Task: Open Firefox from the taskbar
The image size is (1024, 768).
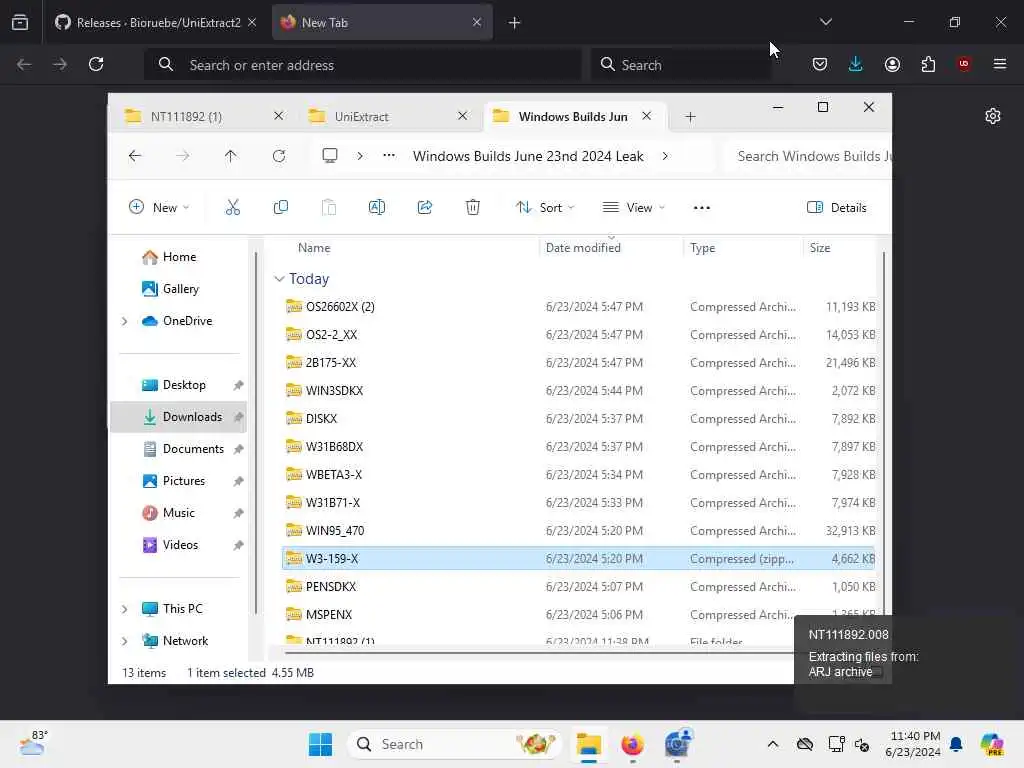Action: point(632,744)
